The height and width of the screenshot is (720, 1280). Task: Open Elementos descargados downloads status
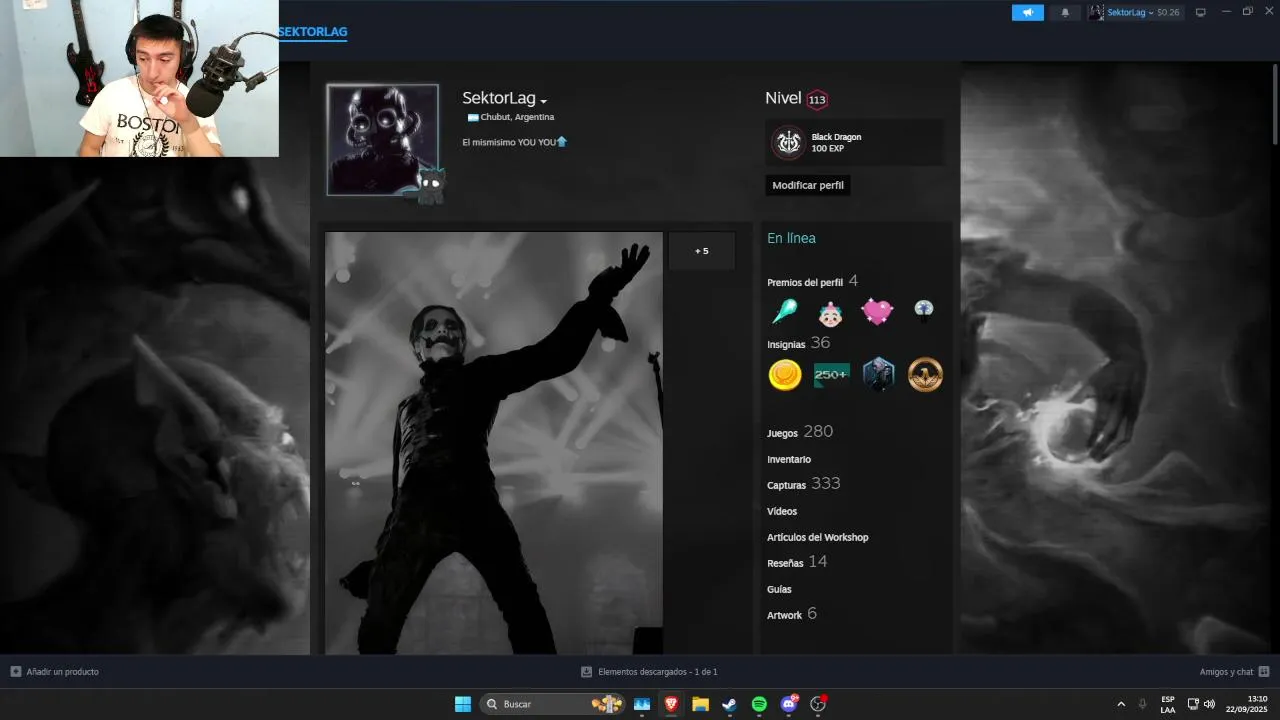(x=649, y=672)
